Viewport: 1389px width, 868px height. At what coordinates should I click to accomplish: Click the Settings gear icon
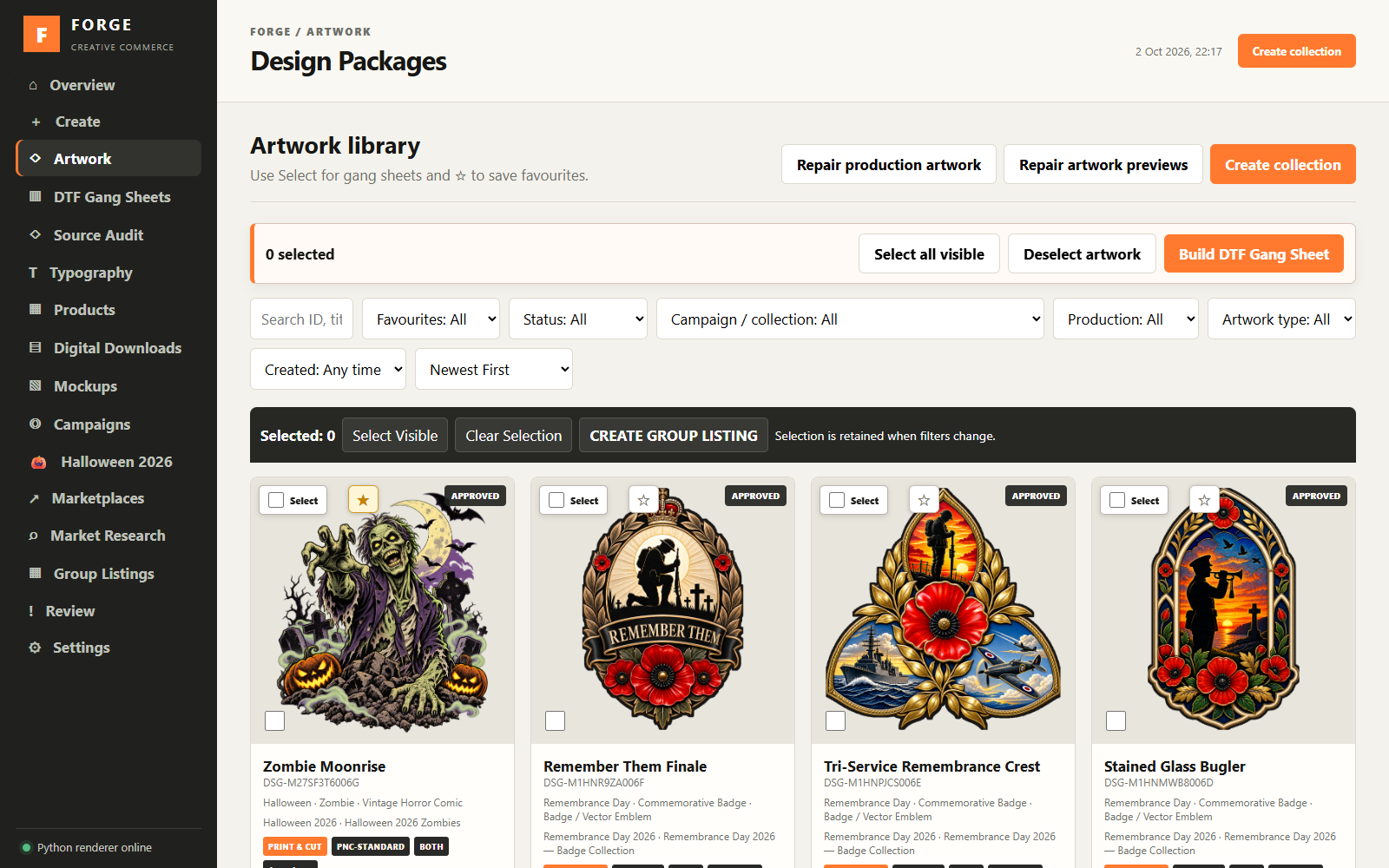(x=35, y=648)
